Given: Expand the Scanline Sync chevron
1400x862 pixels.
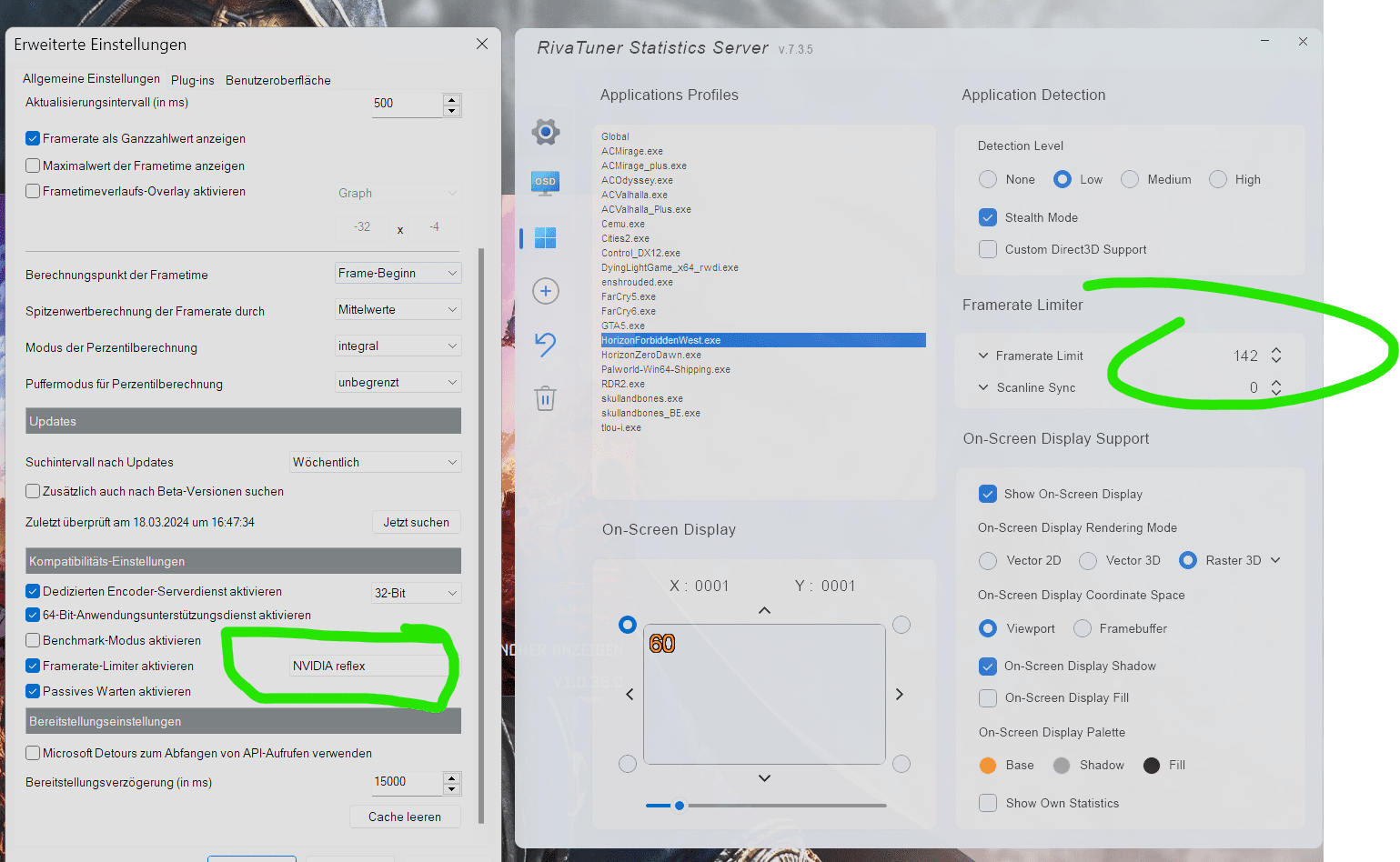Looking at the screenshot, I should pos(983,387).
